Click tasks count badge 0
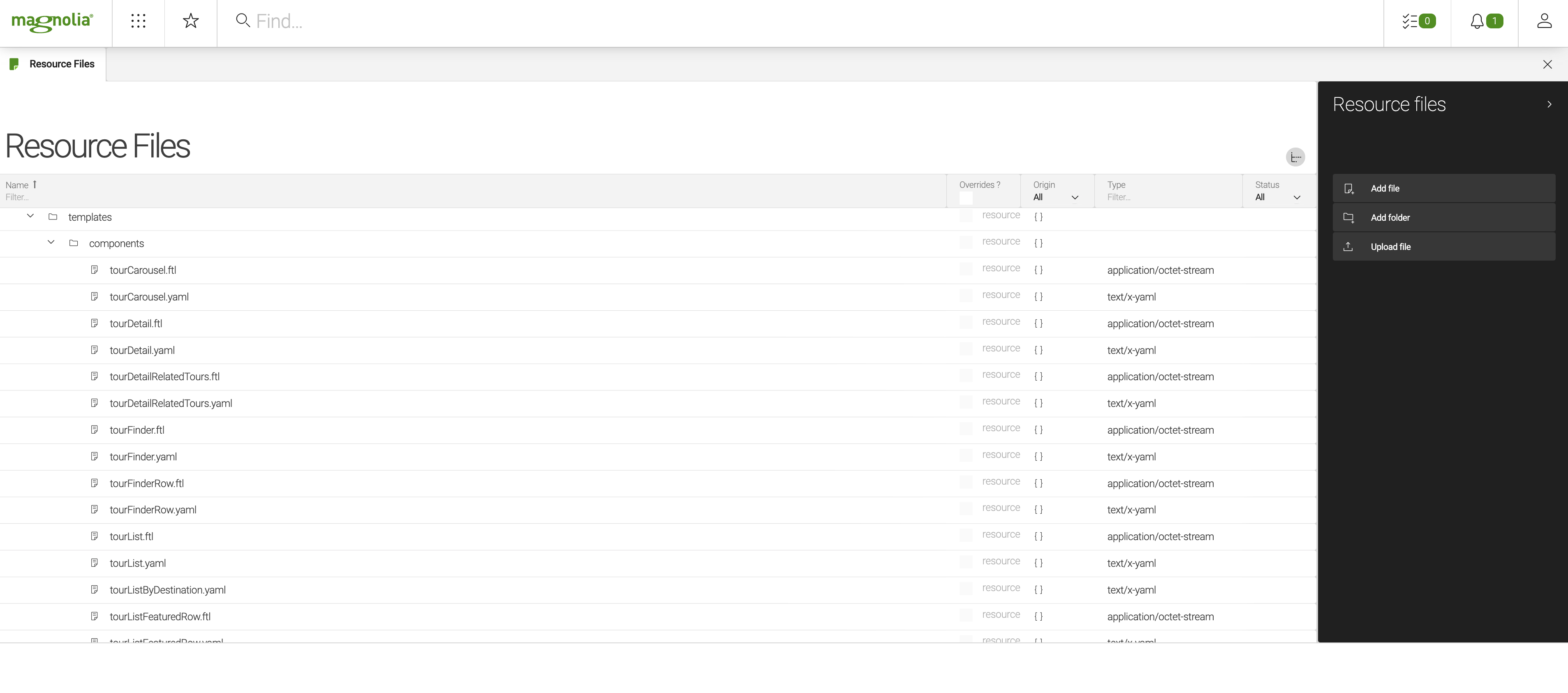 click(1427, 21)
